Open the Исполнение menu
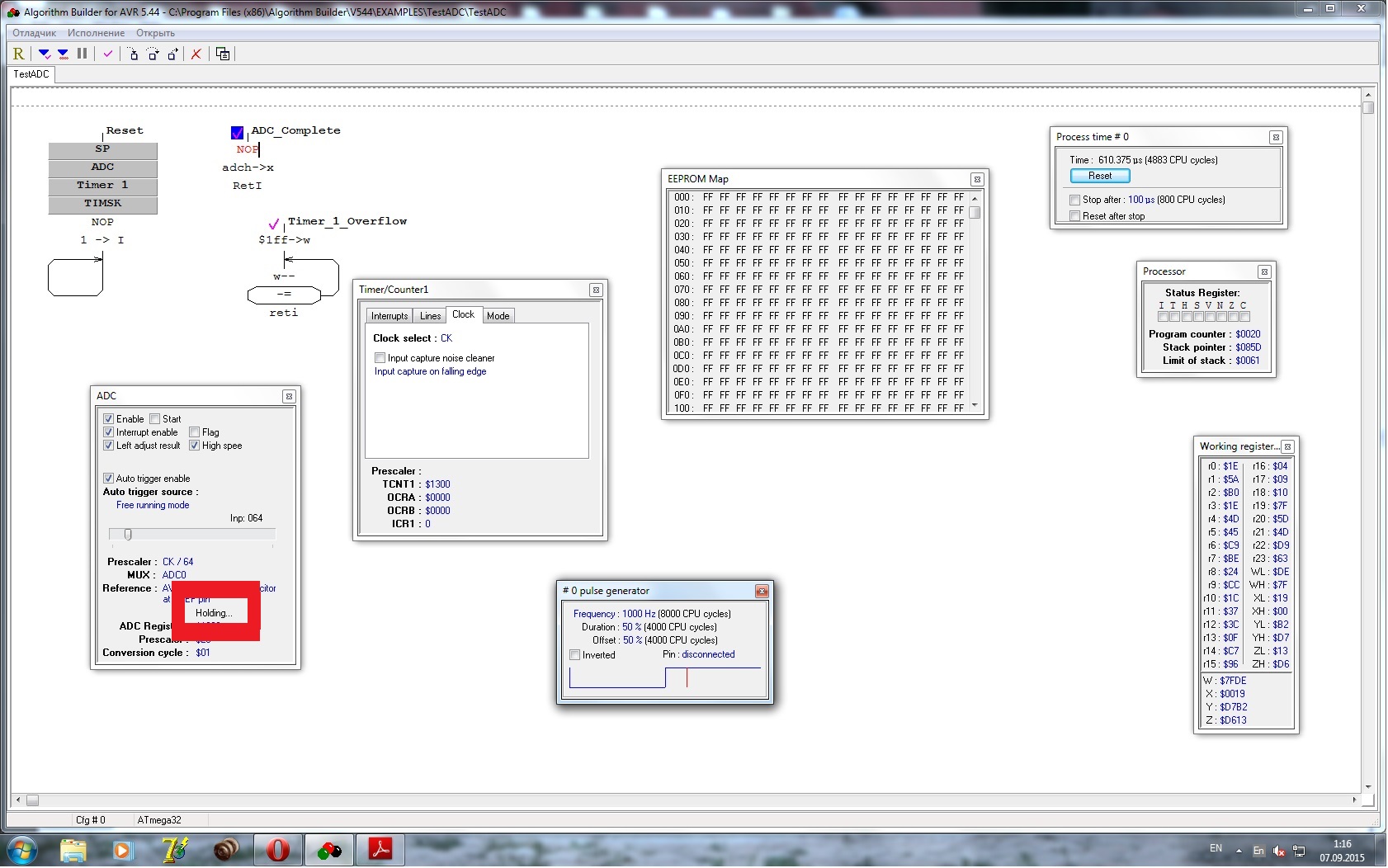 point(96,33)
